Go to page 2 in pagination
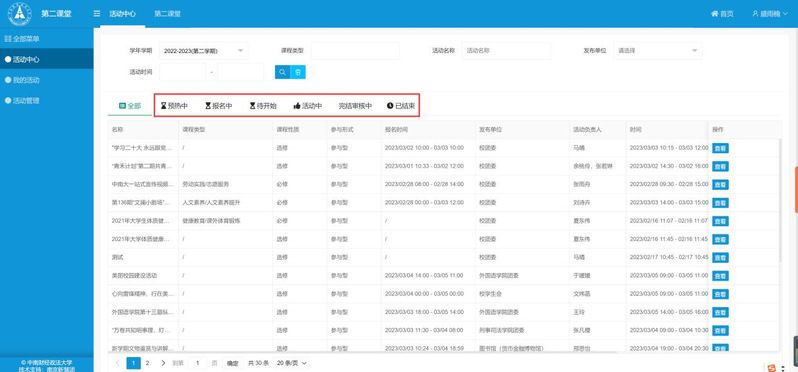Viewport: 798px width, 372px height. (148, 363)
